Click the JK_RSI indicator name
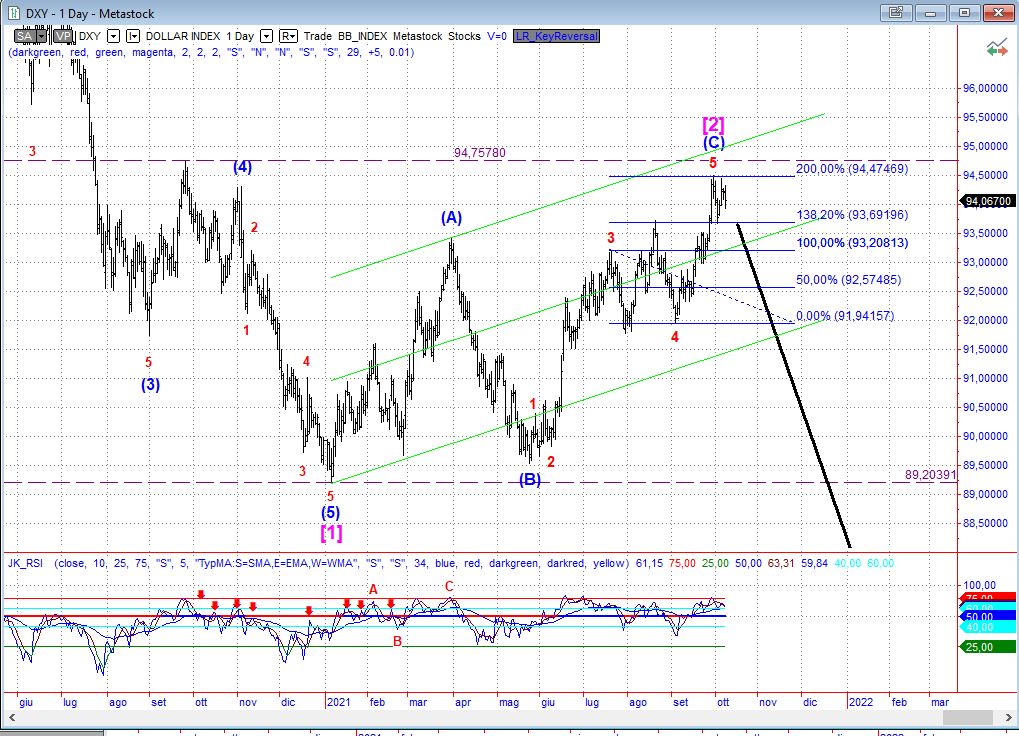 pyautogui.click(x=25, y=563)
